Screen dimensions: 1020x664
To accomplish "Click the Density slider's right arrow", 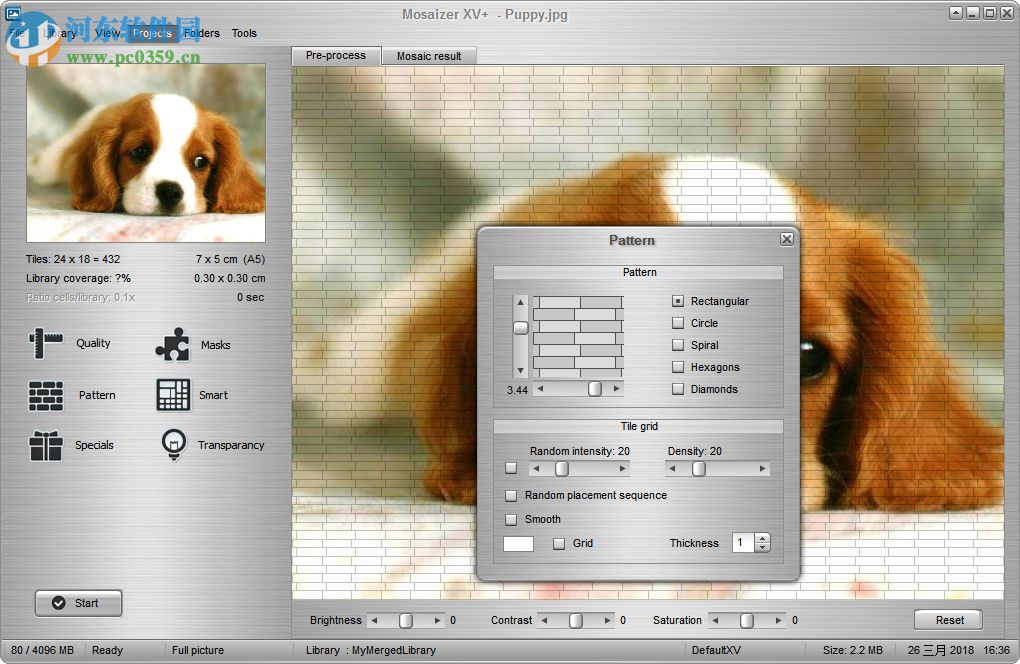I will [x=763, y=468].
